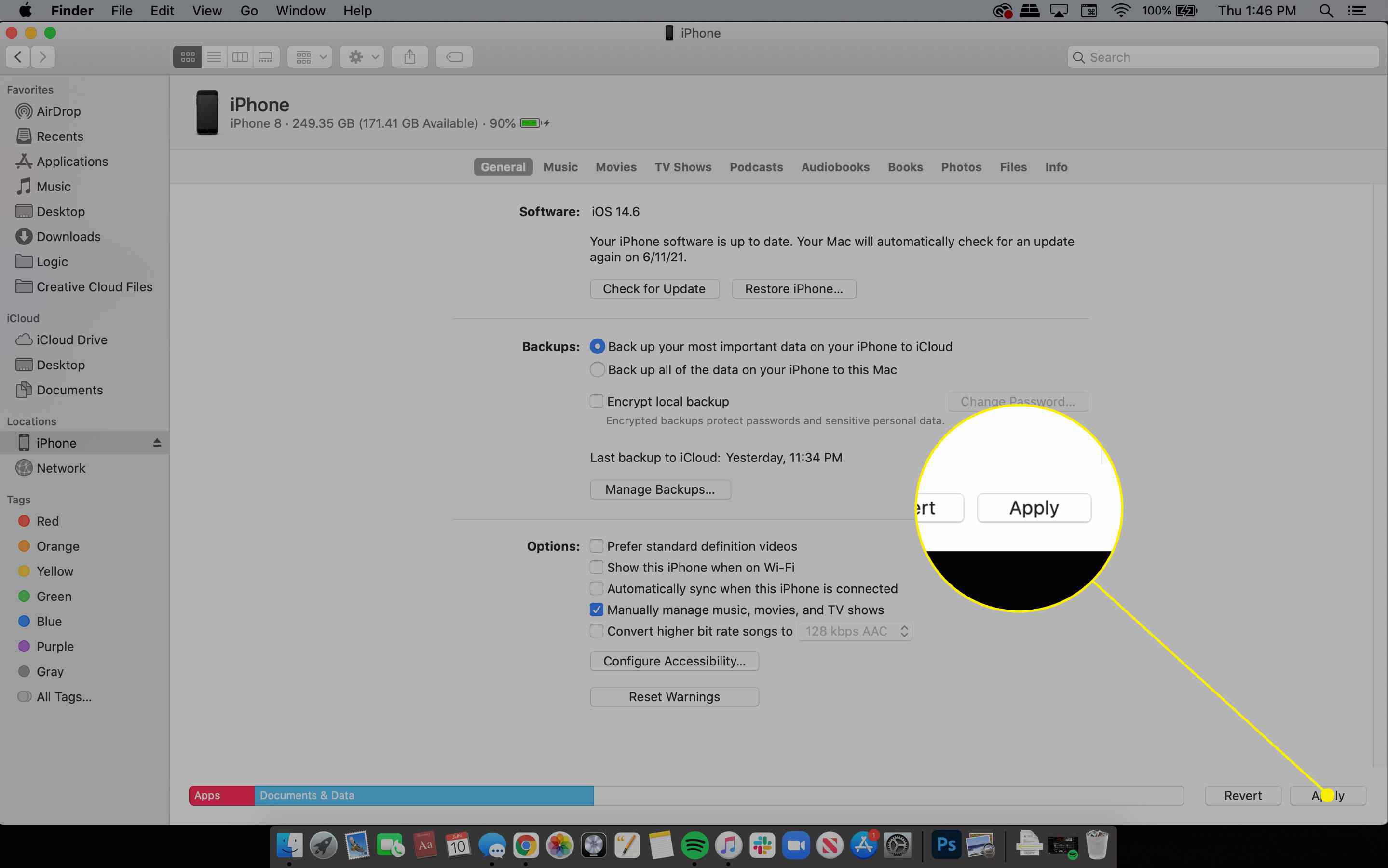This screenshot has width=1388, height=868.
Task: Select Creative Cloud Files in sidebar
Action: click(x=84, y=286)
